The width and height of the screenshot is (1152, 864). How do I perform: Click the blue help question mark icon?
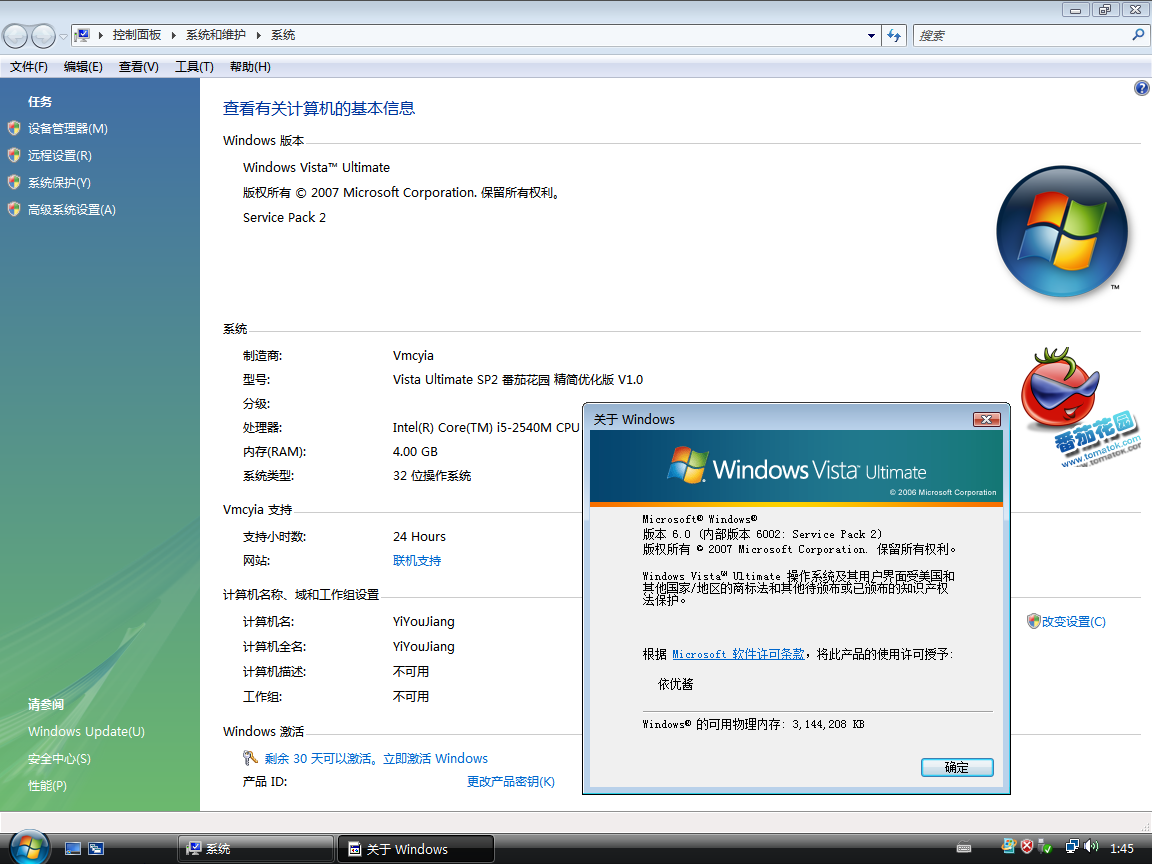(x=1141, y=88)
